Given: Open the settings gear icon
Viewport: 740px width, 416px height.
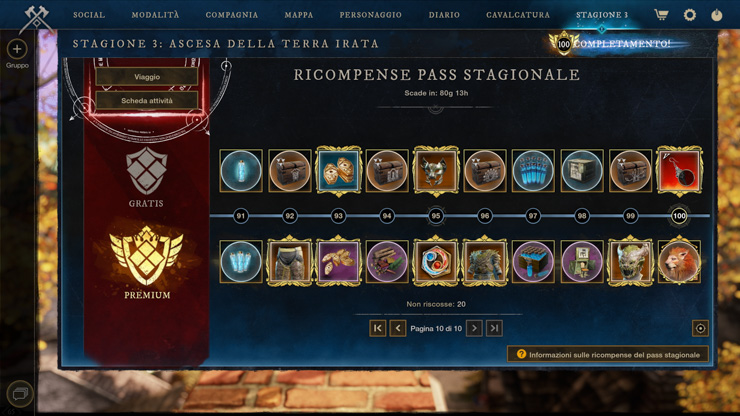Looking at the screenshot, I should coord(690,15).
